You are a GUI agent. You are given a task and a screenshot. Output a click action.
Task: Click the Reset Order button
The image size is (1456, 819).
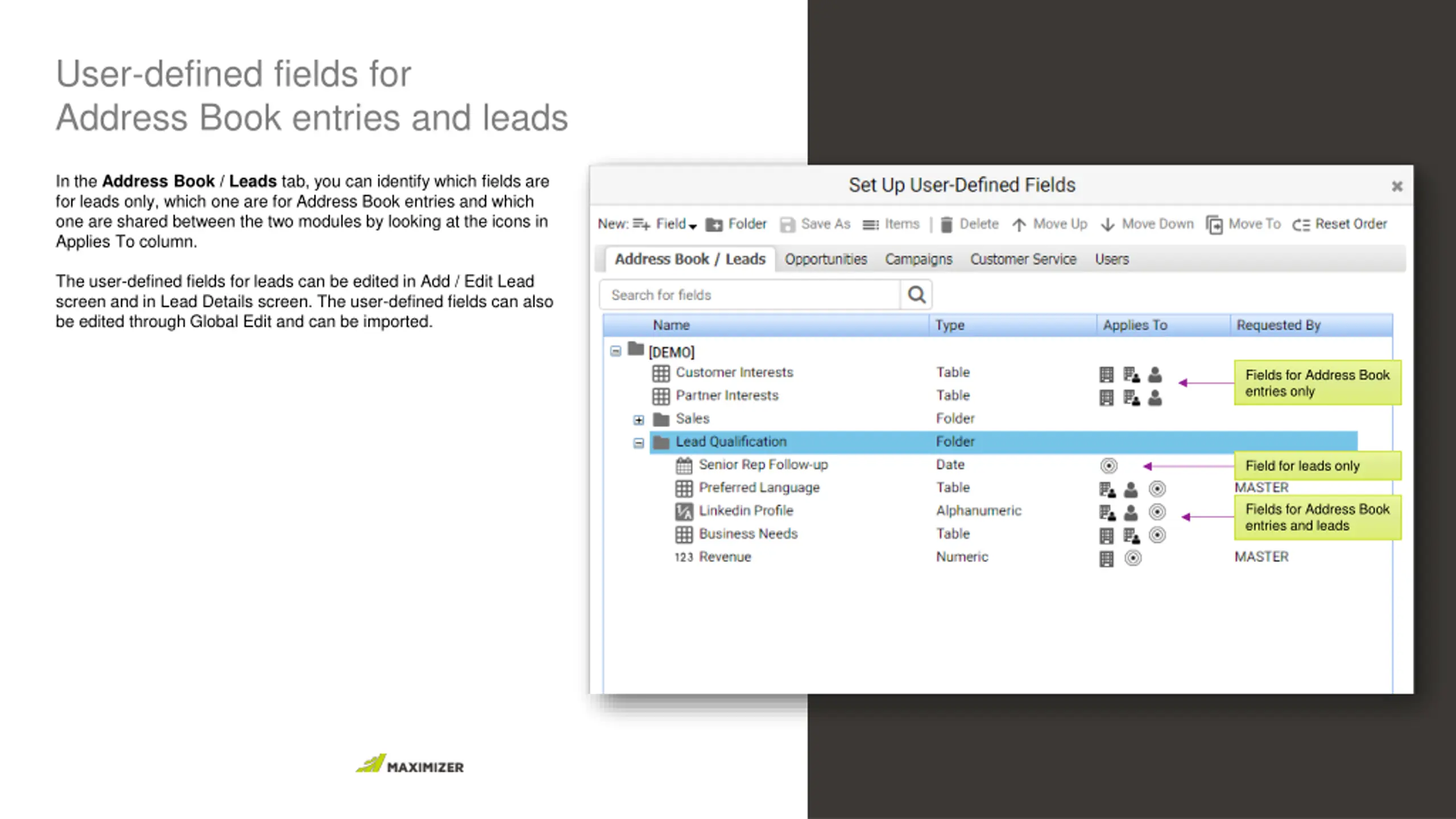coord(1340,224)
